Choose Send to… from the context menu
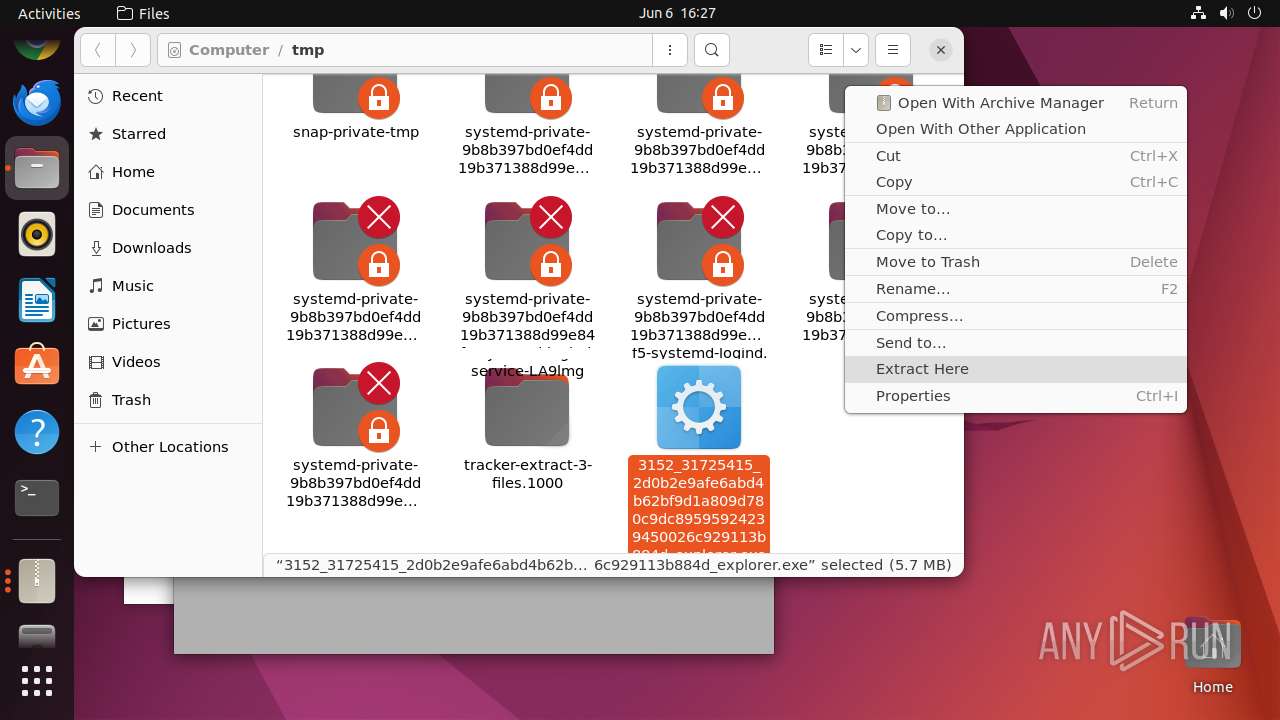 (1015, 343)
